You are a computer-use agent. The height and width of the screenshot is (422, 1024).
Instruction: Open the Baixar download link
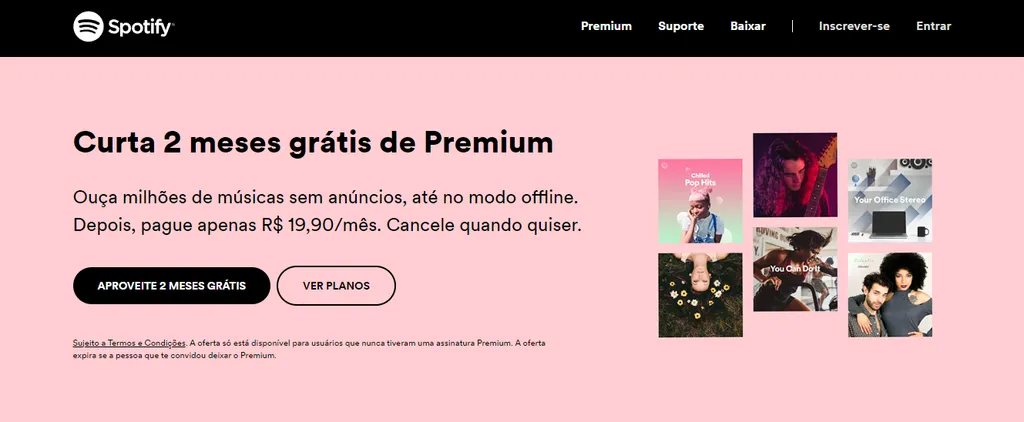[748, 26]
